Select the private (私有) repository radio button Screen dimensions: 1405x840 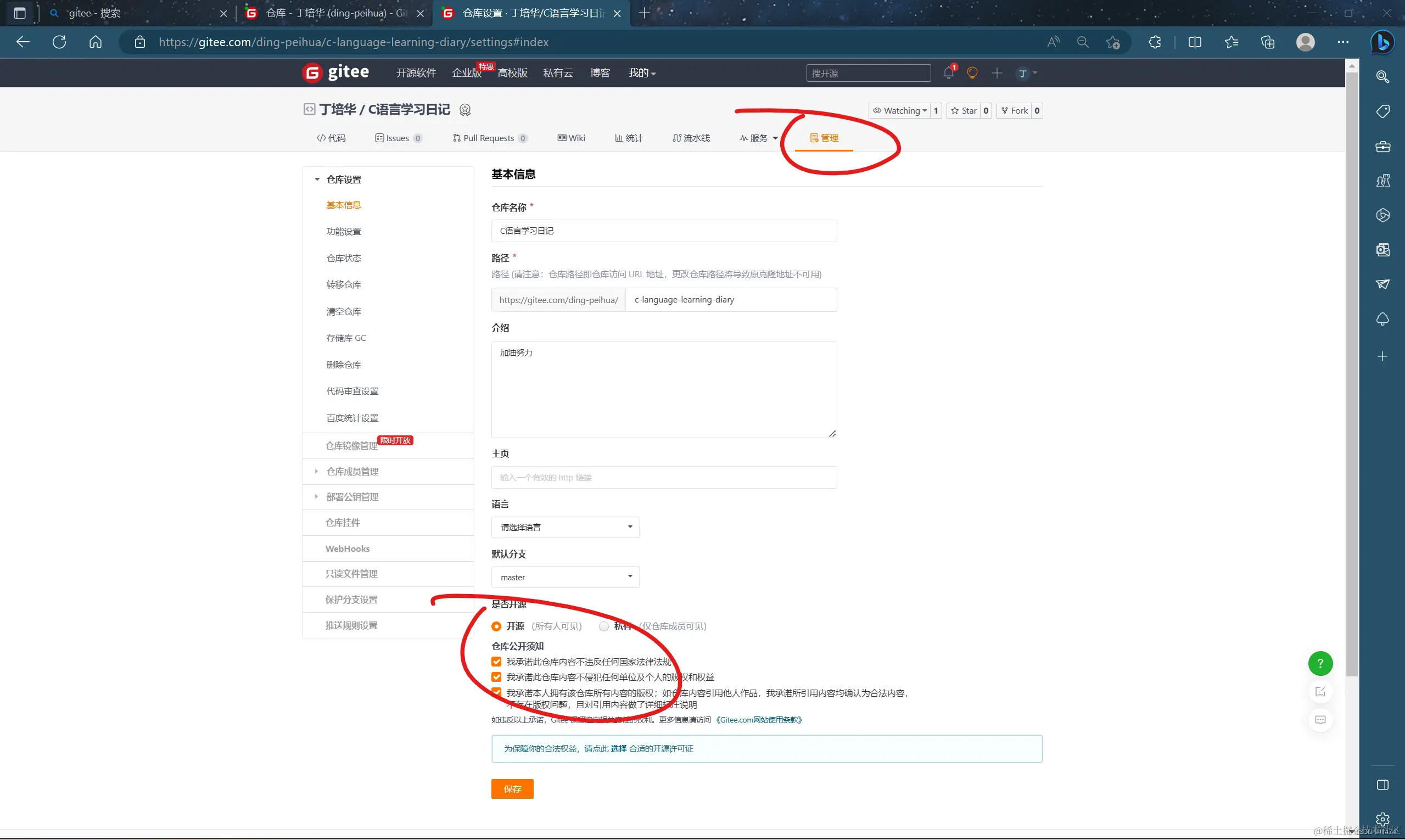coord(604,626)
